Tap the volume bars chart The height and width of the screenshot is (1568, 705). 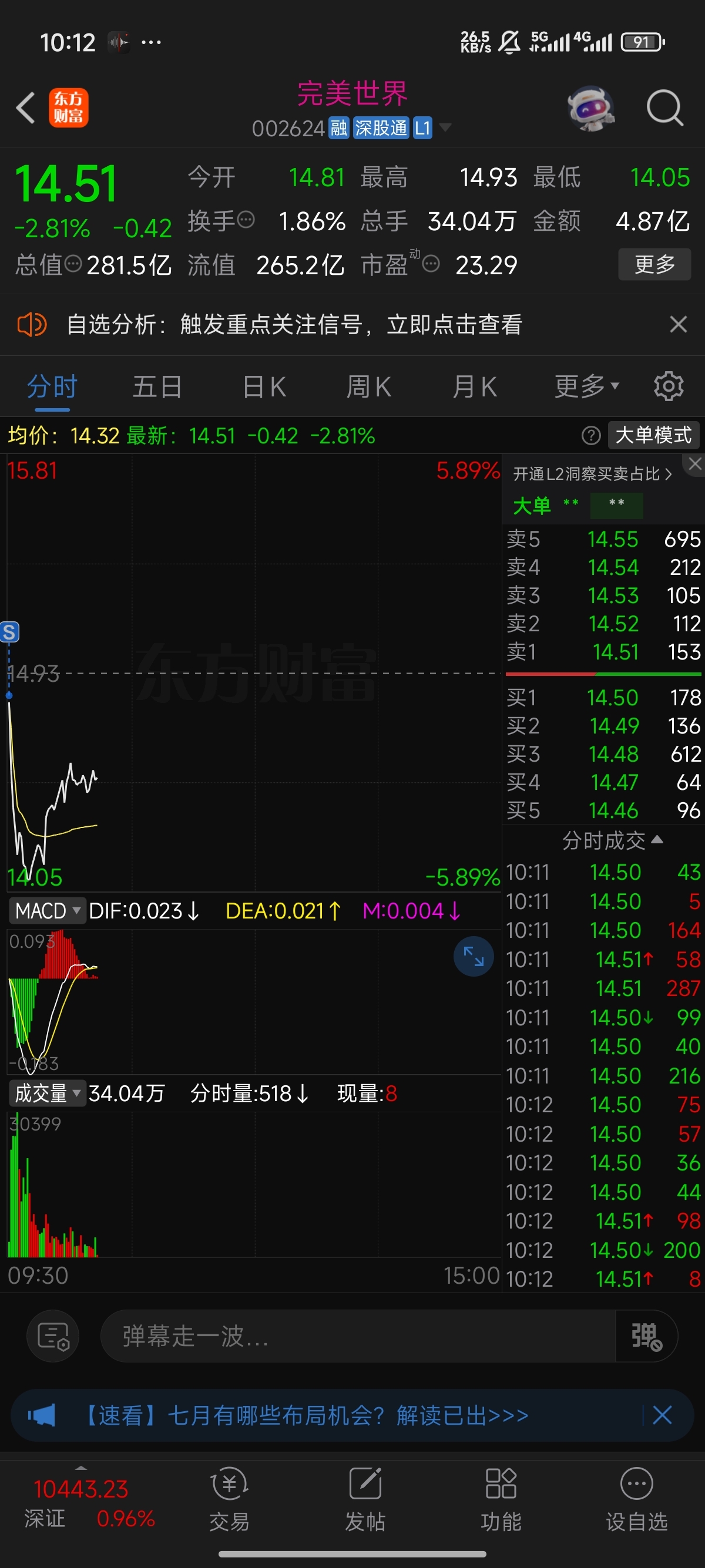(254, 1184)
